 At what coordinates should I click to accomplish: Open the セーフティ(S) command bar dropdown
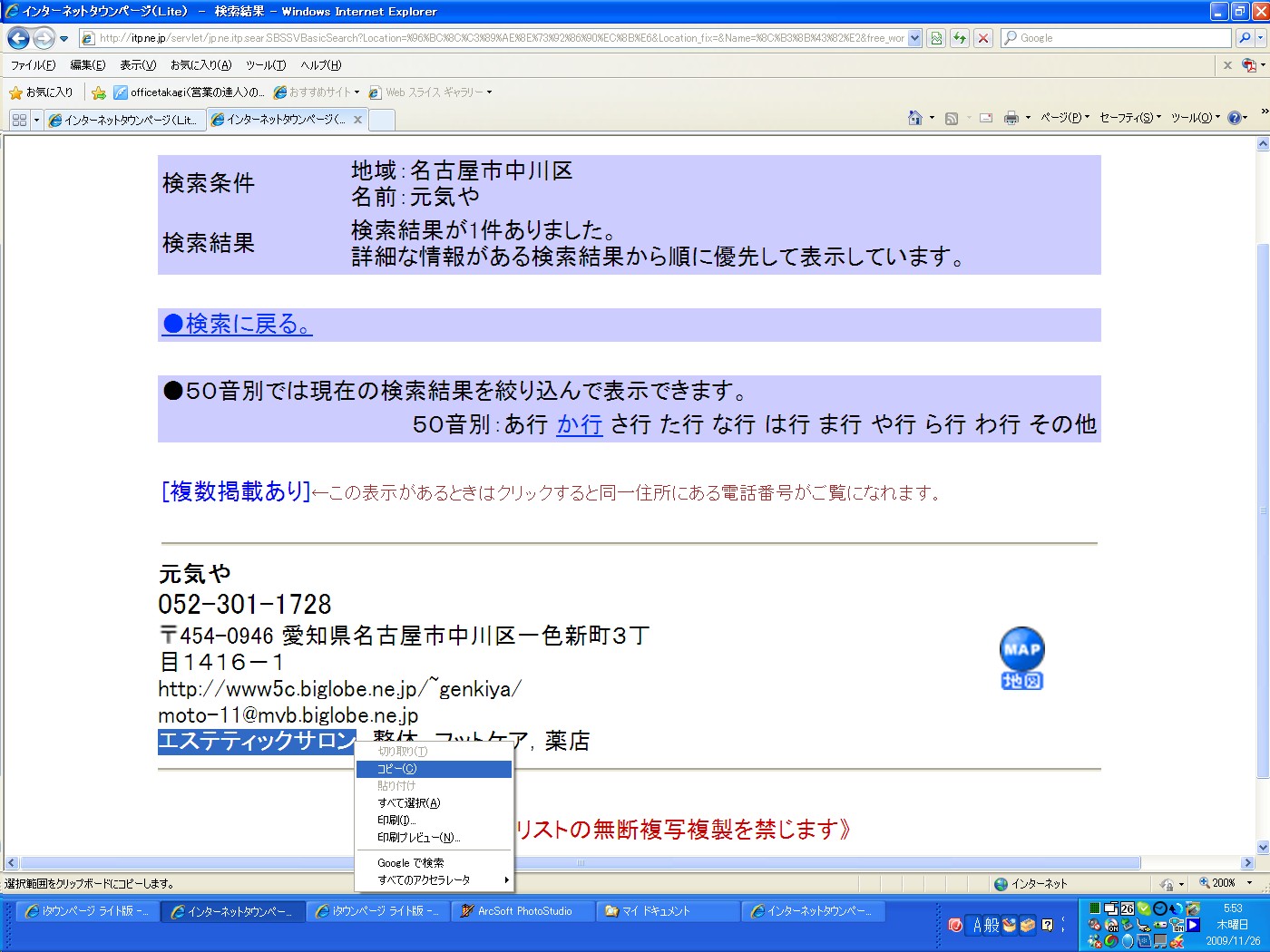[1129, 118]
